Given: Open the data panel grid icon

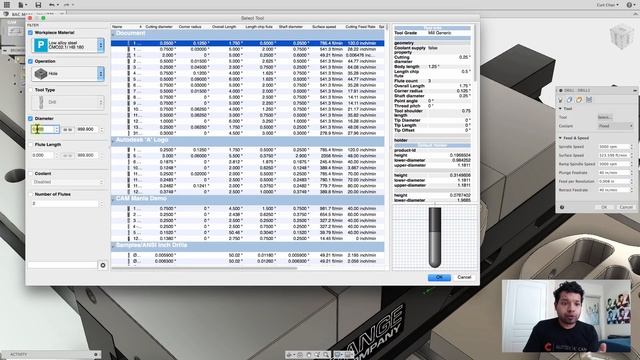Looking at the screenshot, I should tap(7, 5).
